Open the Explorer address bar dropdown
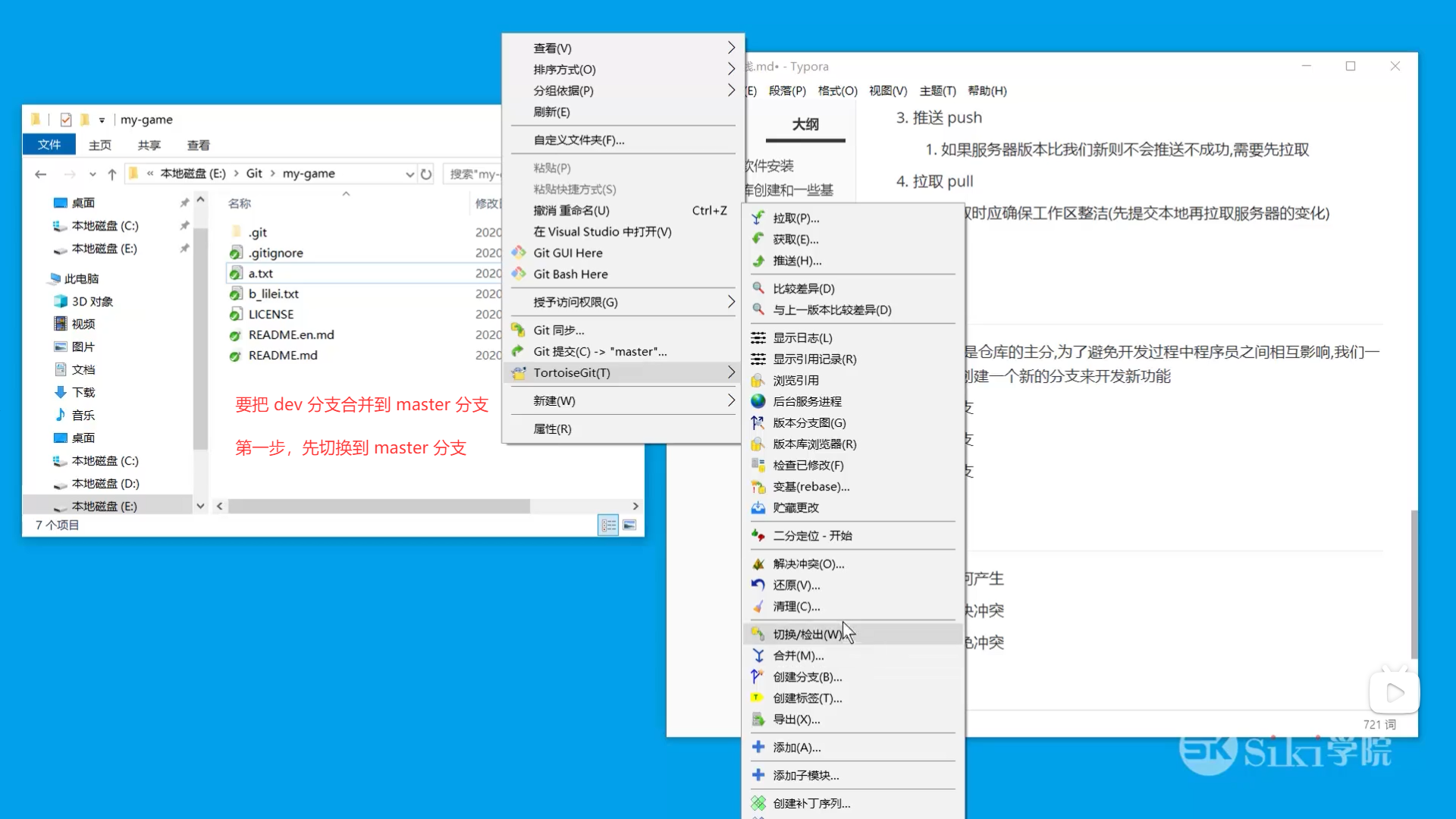 point(409,173)
